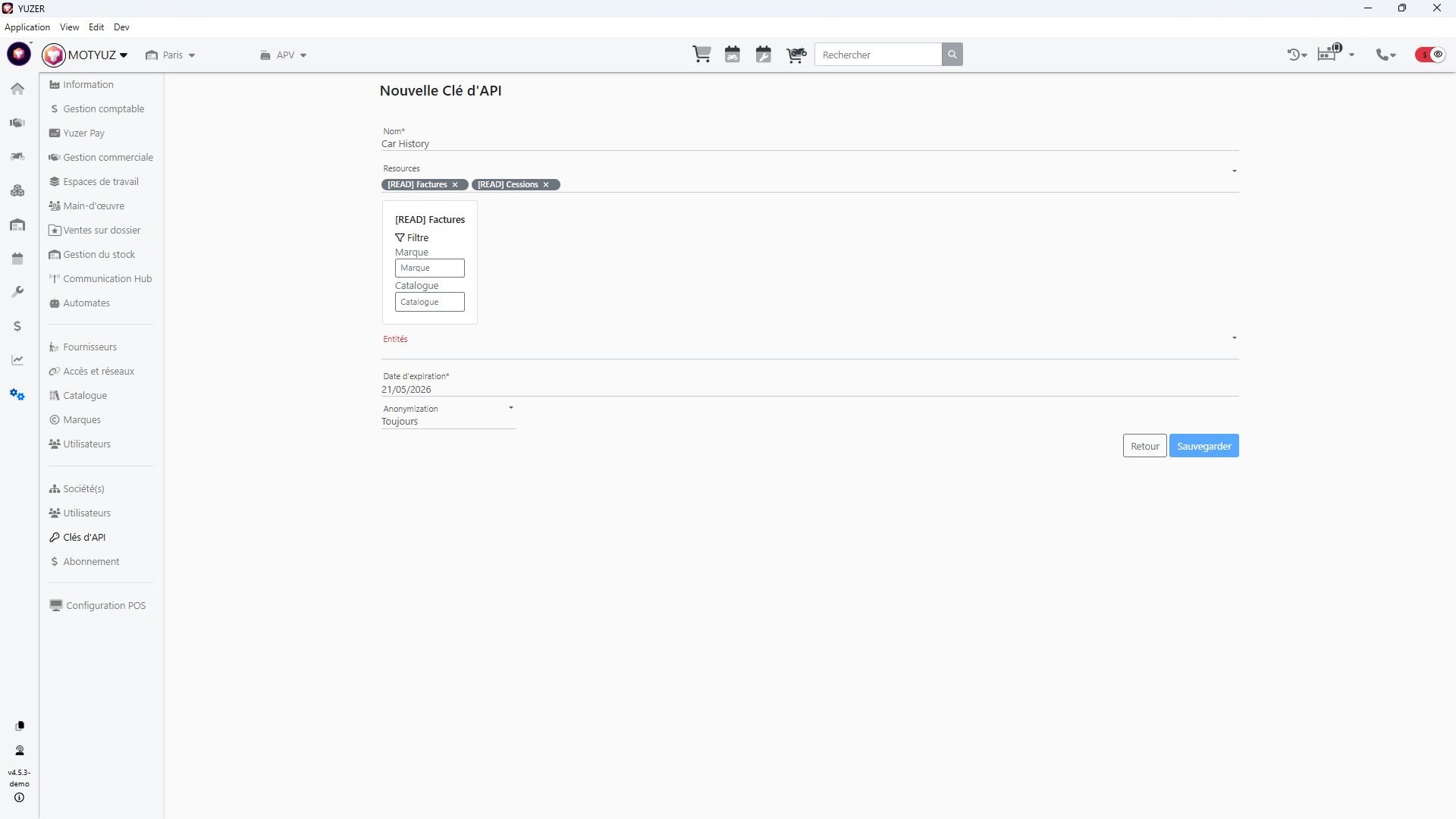This screenshot has width=1456, height=819.
Task: Toggle the red price visibility switch
Action: coord(1429,55)
